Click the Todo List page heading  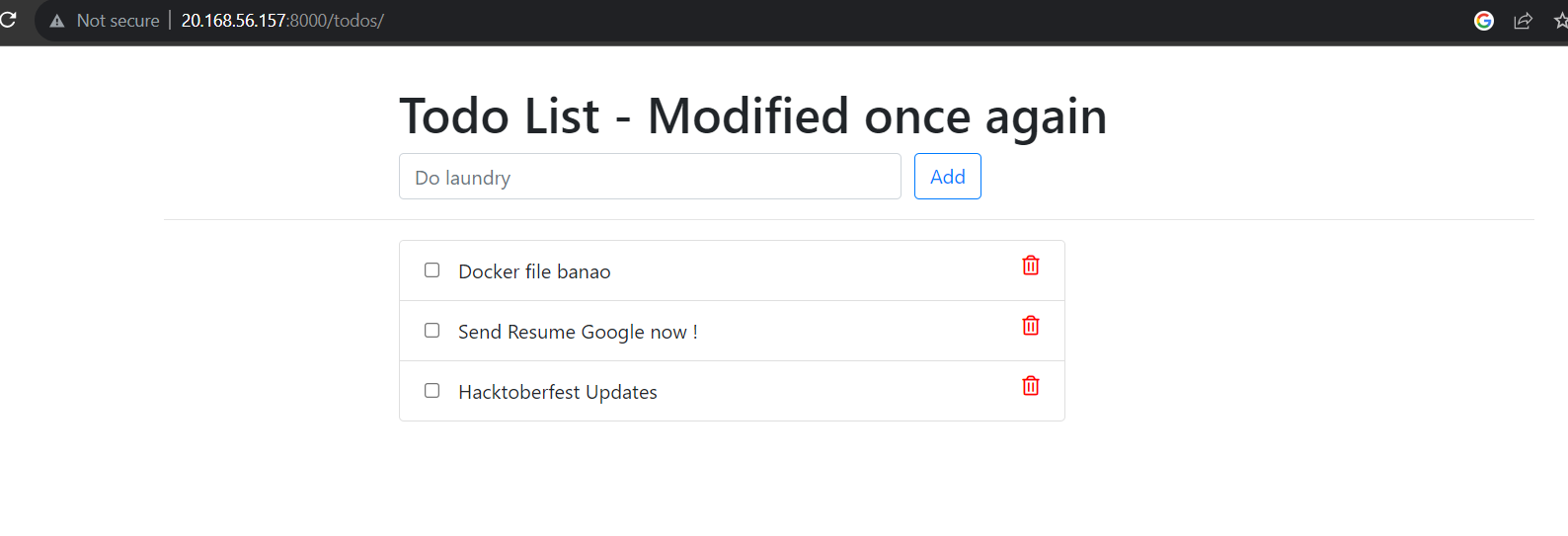click(x=752, y=116)
